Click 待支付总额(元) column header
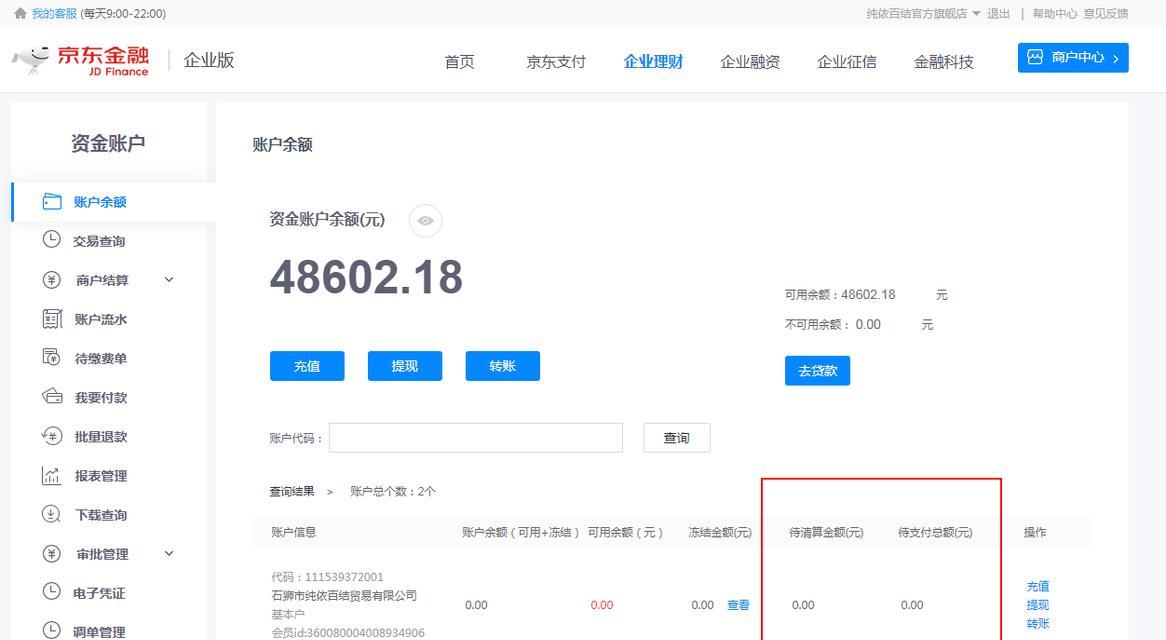Screen dimensions: 1166x640 tap(935, 532)
